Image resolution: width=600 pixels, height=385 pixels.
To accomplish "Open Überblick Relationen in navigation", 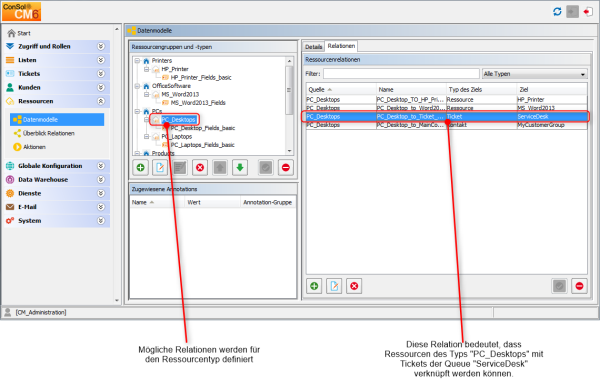I will 49,133.
